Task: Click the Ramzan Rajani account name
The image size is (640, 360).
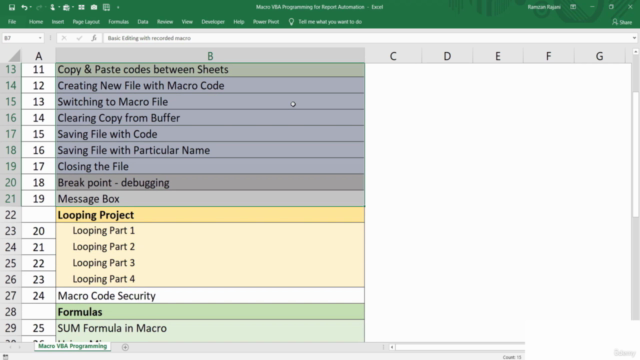Action: coord(544,7)
